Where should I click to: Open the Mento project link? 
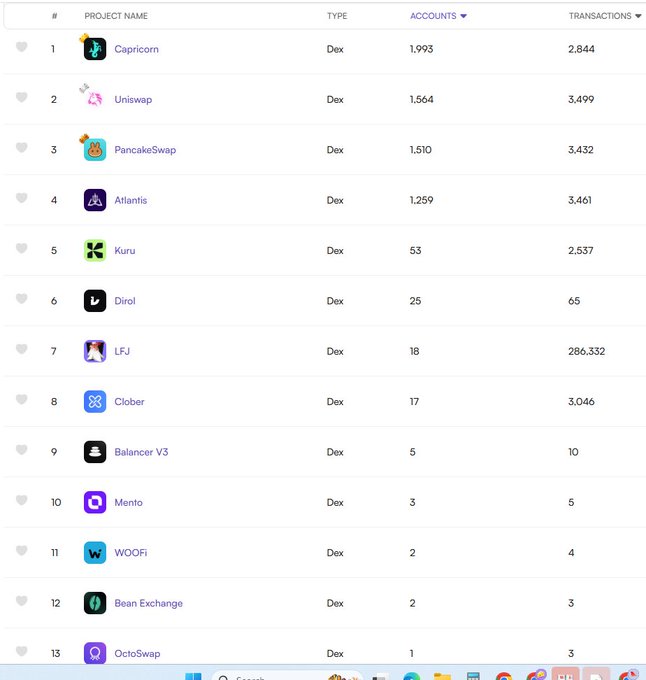click(128, 502)
